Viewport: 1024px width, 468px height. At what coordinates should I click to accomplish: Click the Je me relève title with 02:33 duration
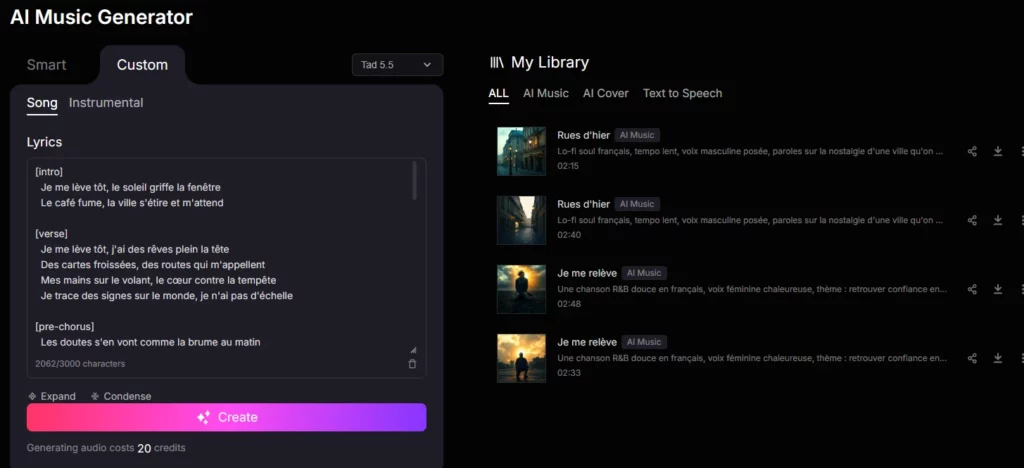[586, 342]
